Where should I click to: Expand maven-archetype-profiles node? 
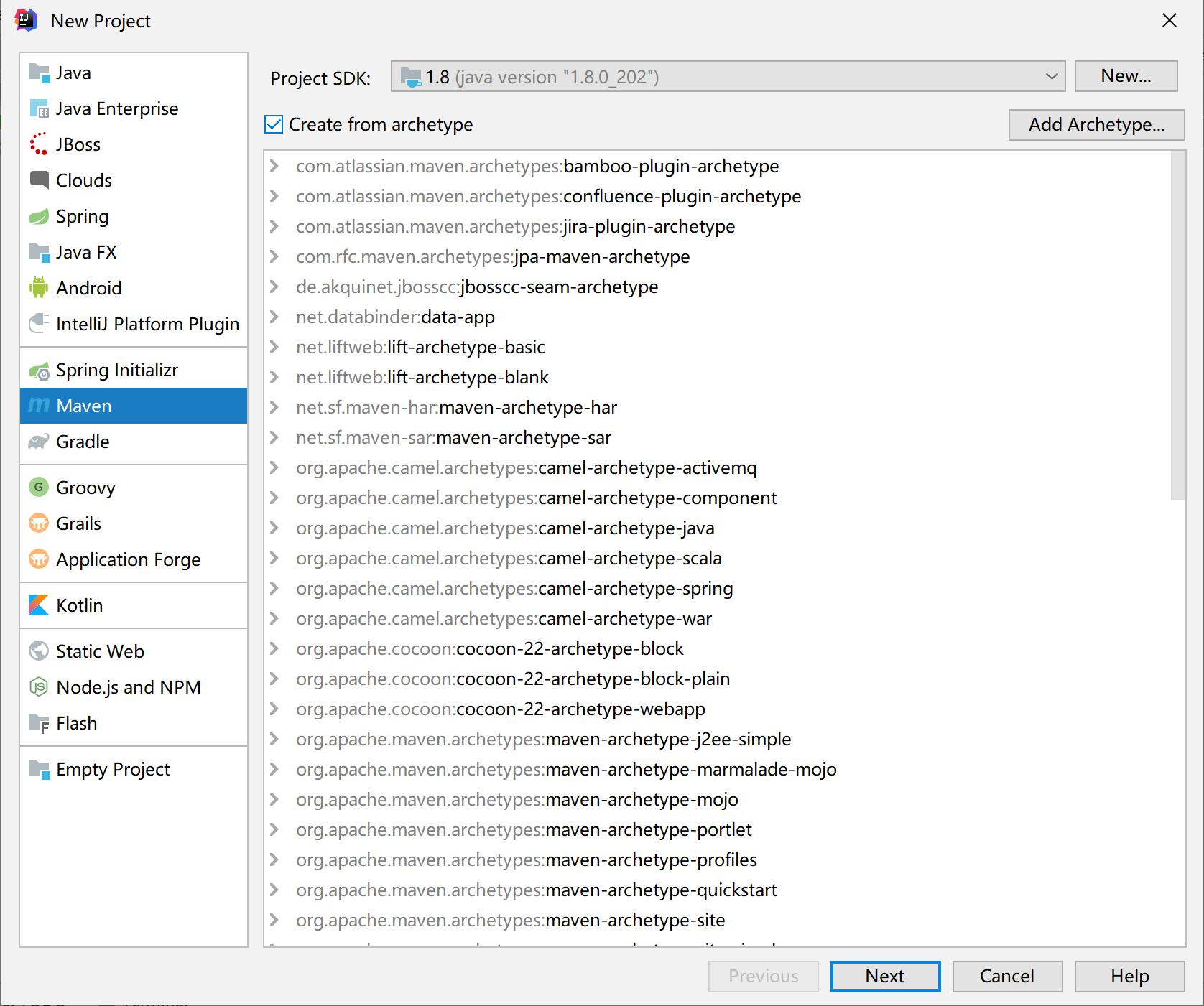point(274,860)
